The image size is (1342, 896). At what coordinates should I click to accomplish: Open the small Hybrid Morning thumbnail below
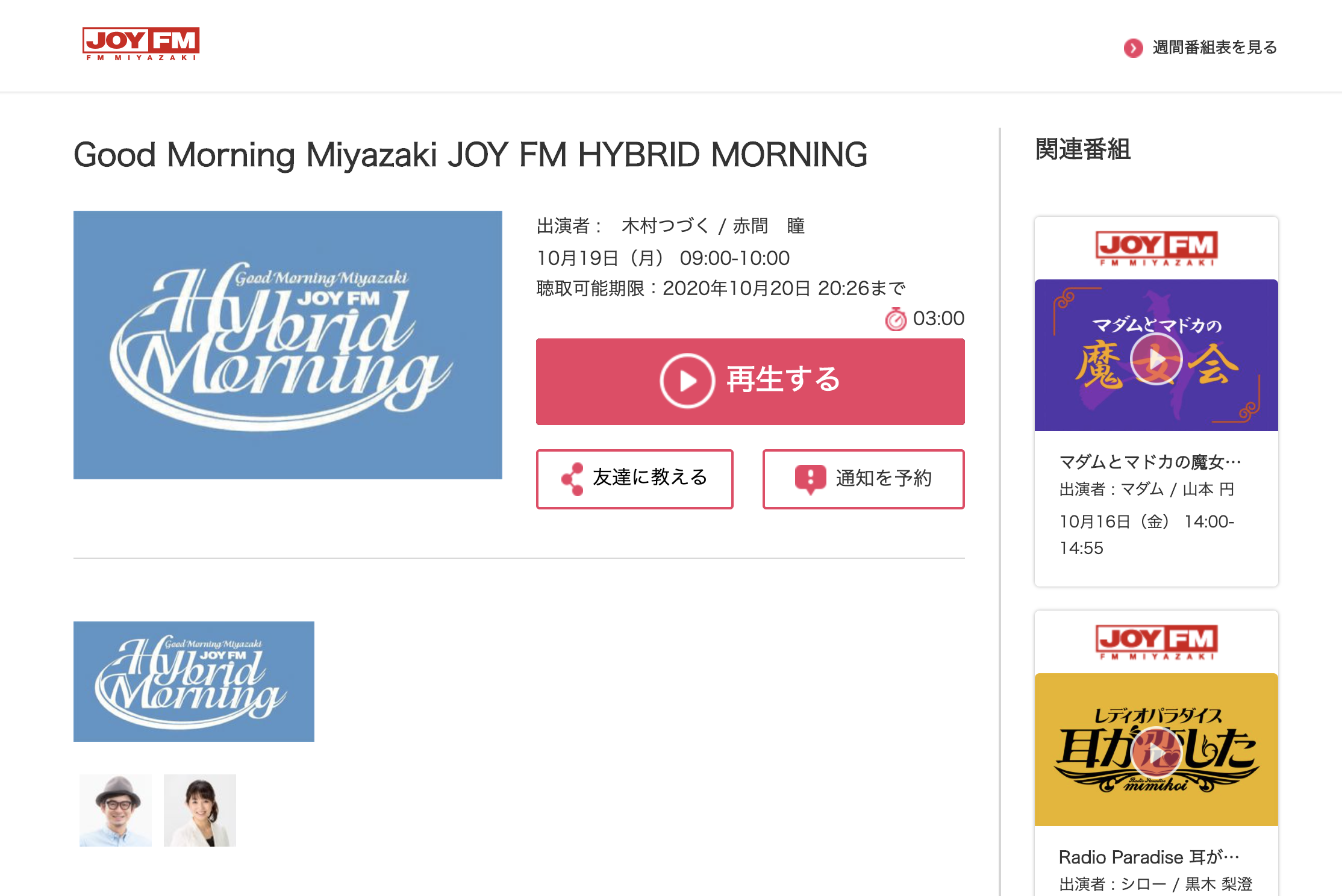tap(194, 681)
